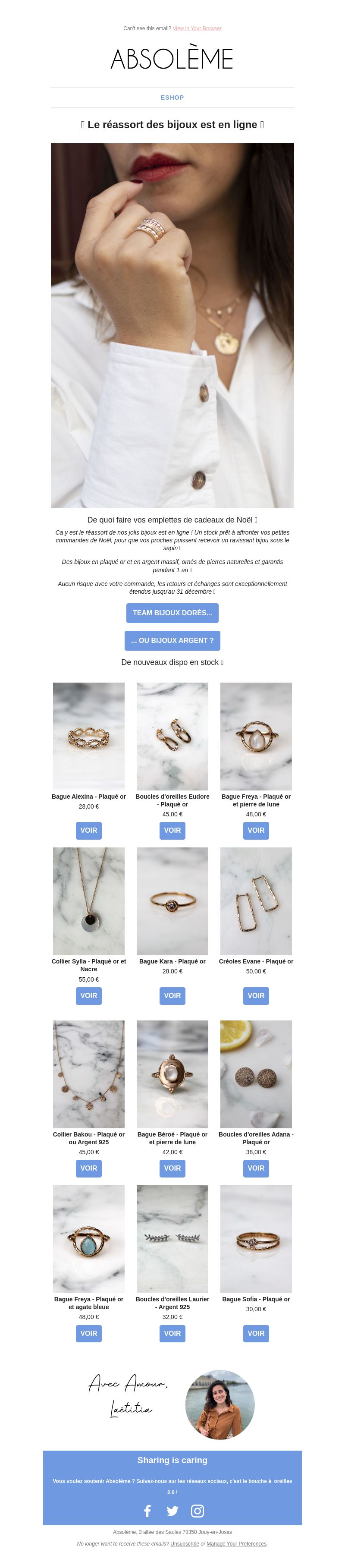Click the TEAM BIJOUX DORÉS... button
This screenshot has height=1568, width=345.
click(x=172, y=612)
